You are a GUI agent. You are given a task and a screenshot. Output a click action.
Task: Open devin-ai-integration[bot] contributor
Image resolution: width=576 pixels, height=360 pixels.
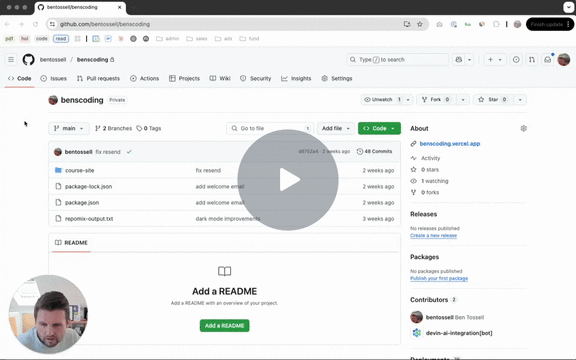click(459, 333)
